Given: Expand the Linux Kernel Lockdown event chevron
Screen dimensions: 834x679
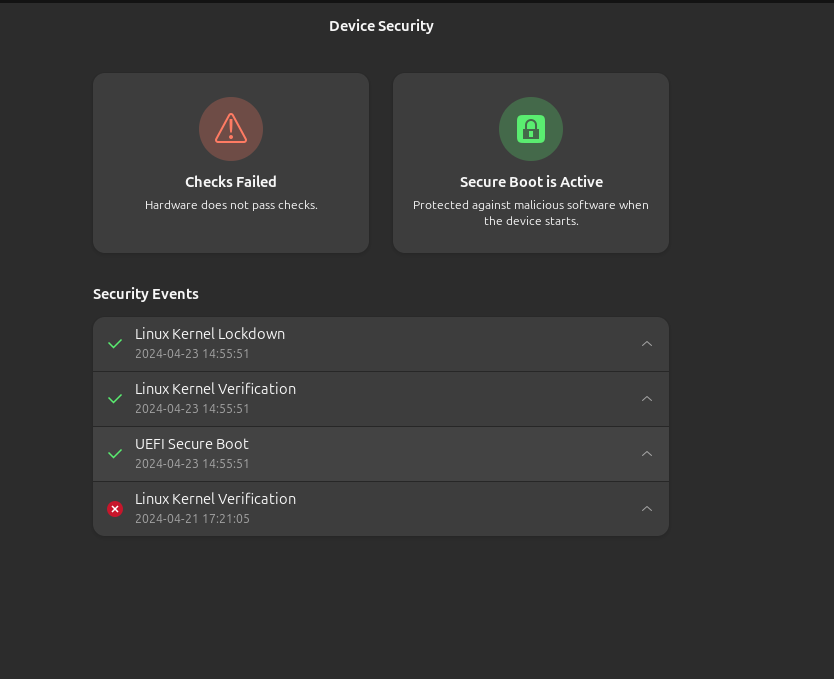Looking at the screenshot, I should [647, 344].
